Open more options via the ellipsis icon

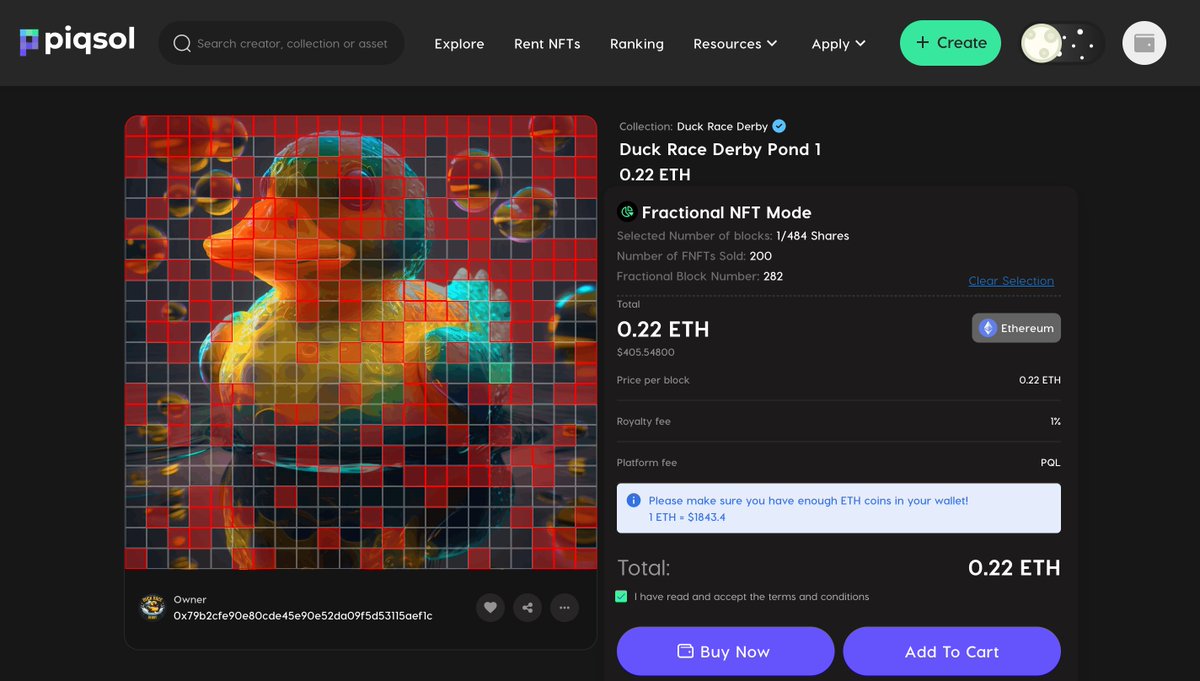564,607
